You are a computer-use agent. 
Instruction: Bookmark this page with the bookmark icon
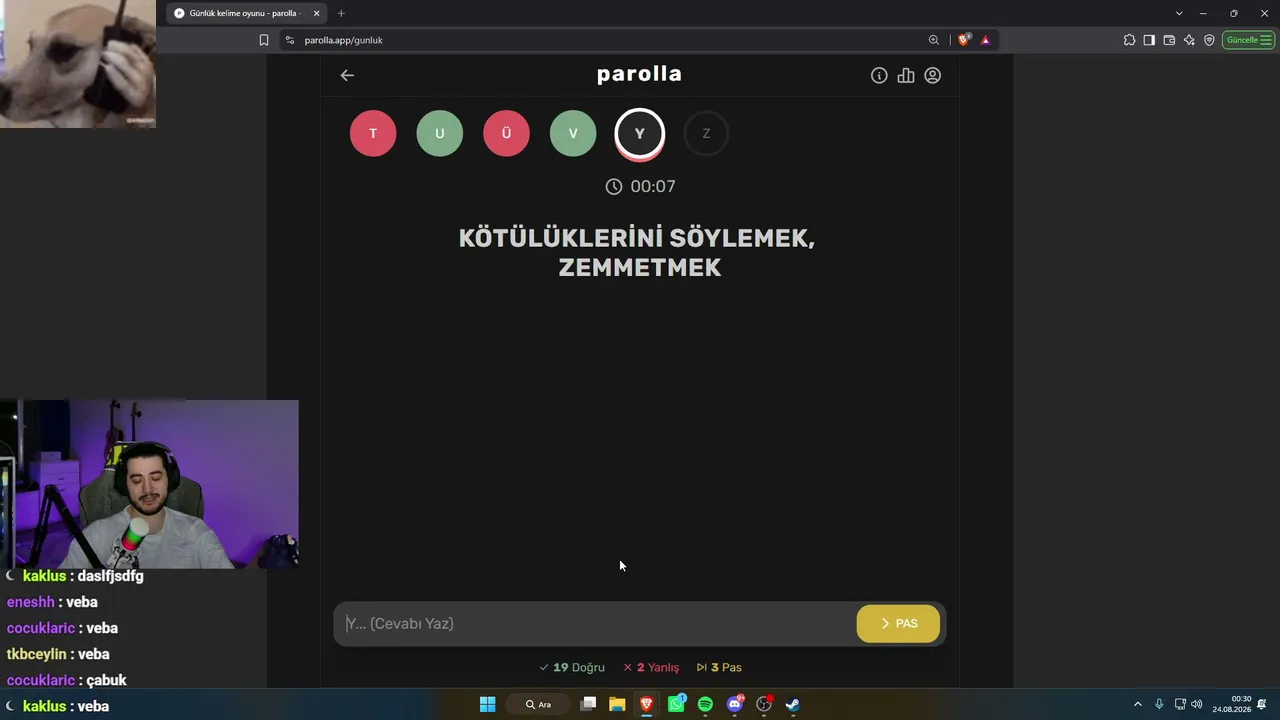pyautogui.click(x=264, y=40)
